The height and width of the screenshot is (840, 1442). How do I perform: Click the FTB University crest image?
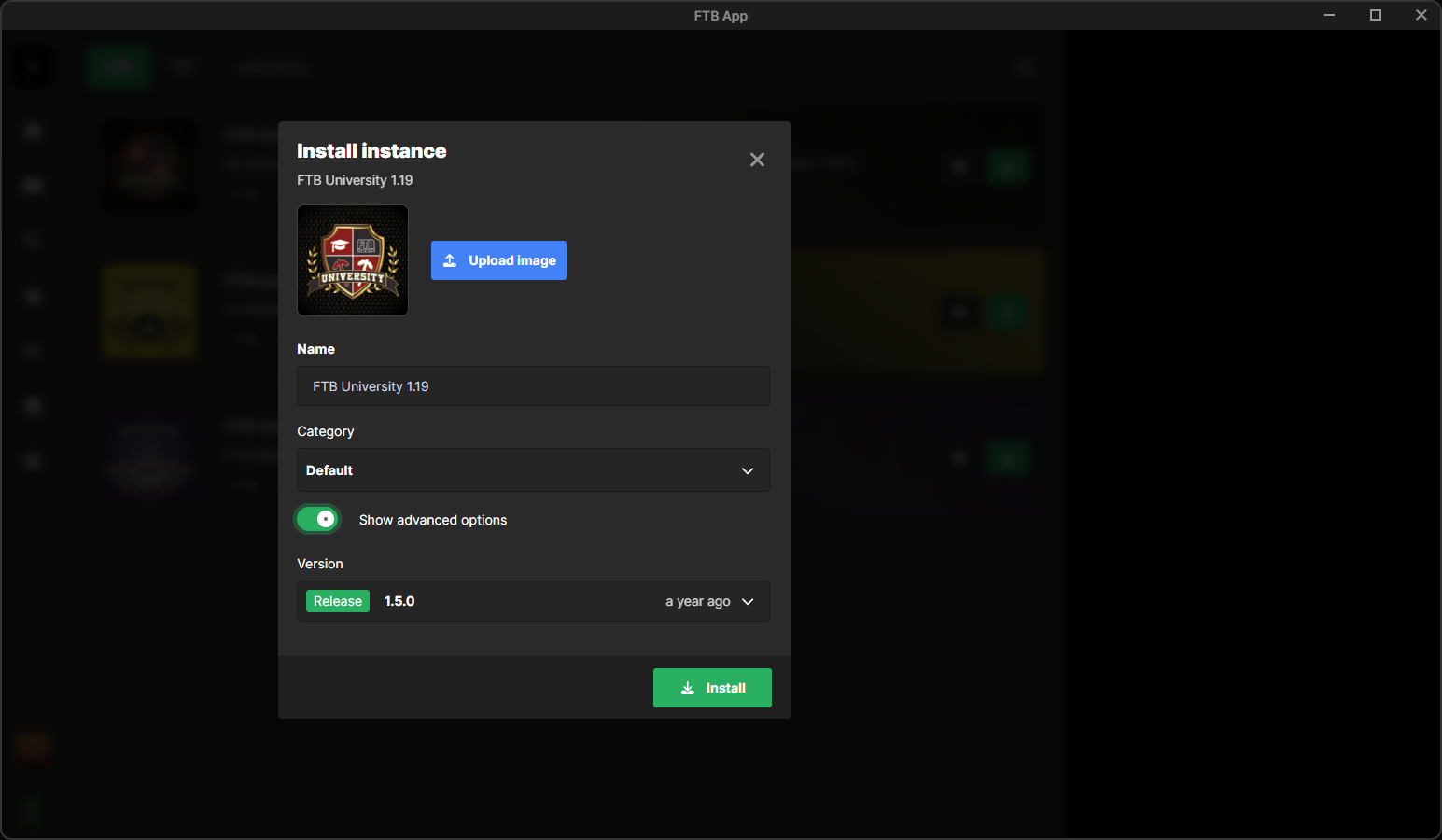click(x=353, y=260)
